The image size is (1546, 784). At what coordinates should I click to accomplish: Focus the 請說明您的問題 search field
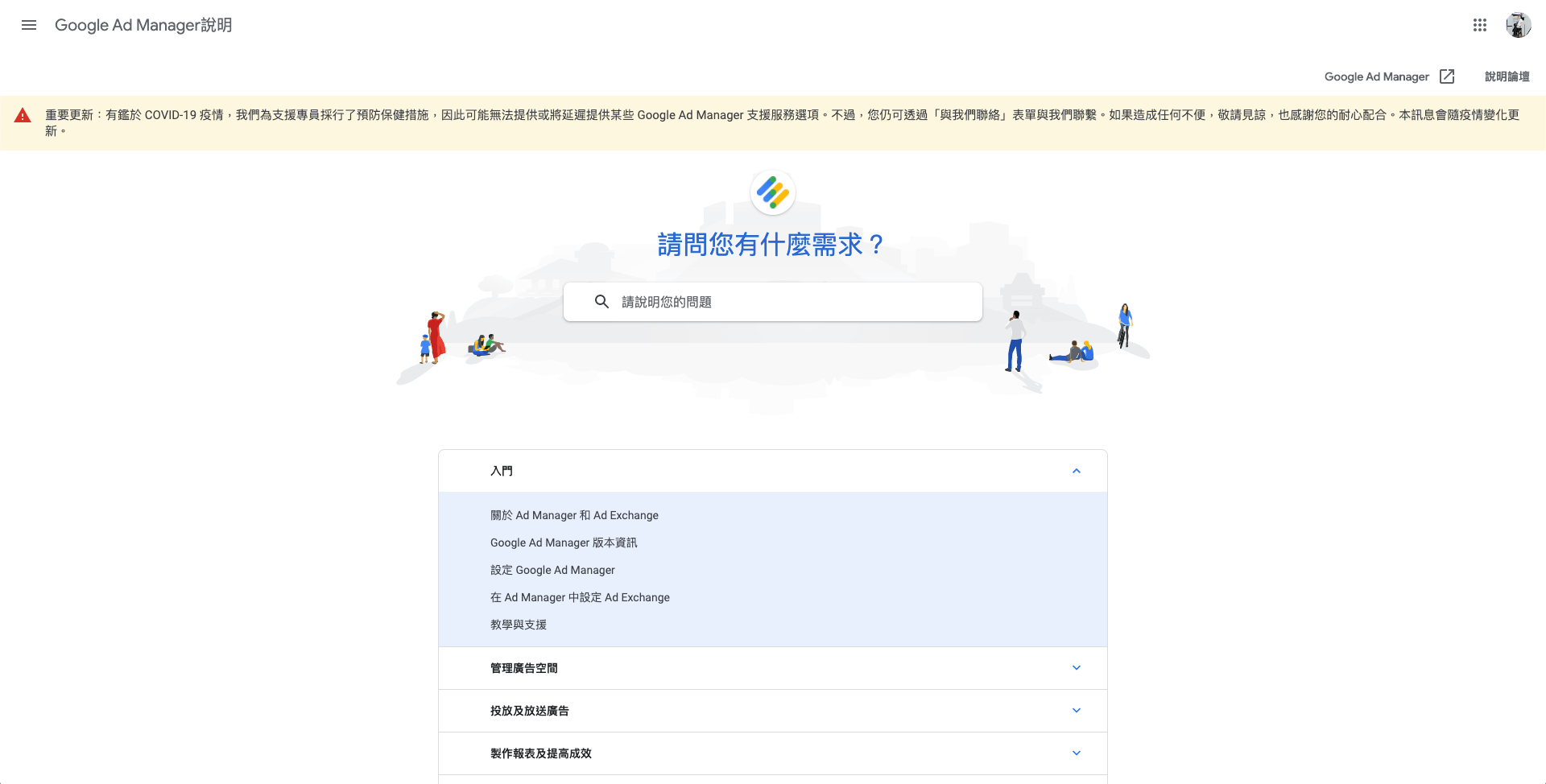click(773, 302)
